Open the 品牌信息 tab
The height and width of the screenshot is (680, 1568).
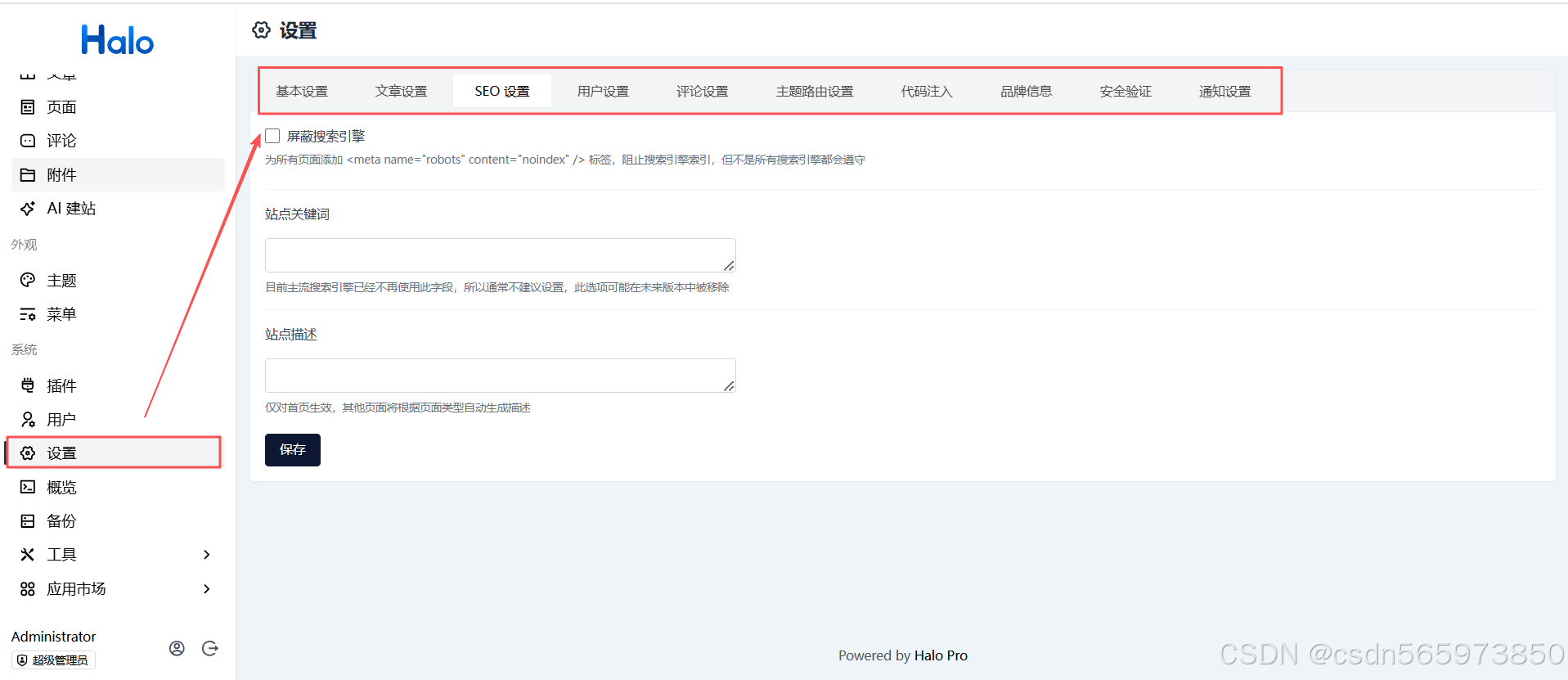(x=1027, y=91)
